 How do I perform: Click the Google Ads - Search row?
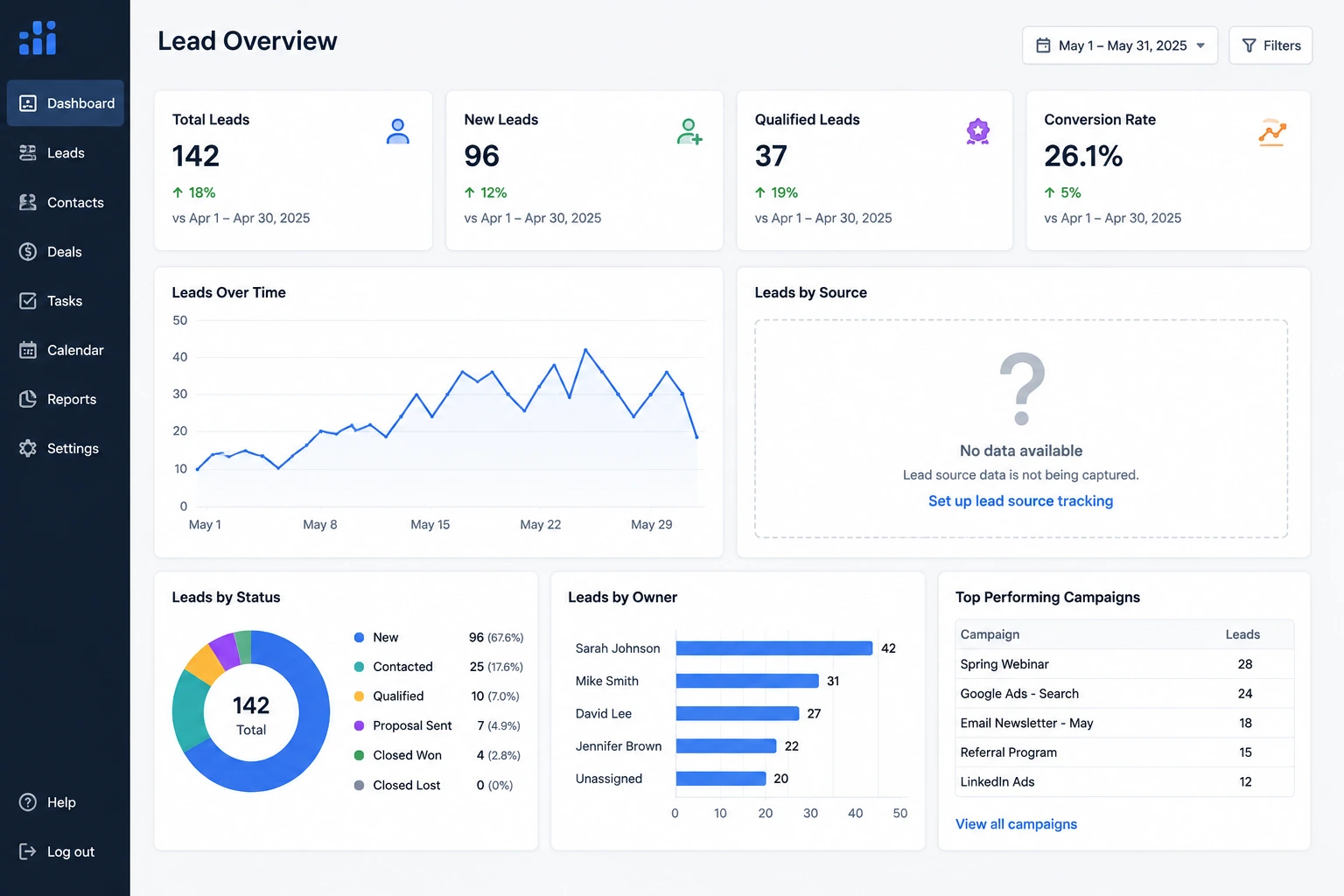[1124, 693]
